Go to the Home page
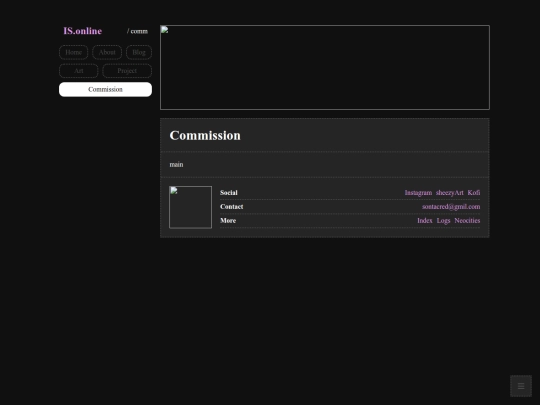The width and height of the screenshot is (540, 405). [73, 52]
